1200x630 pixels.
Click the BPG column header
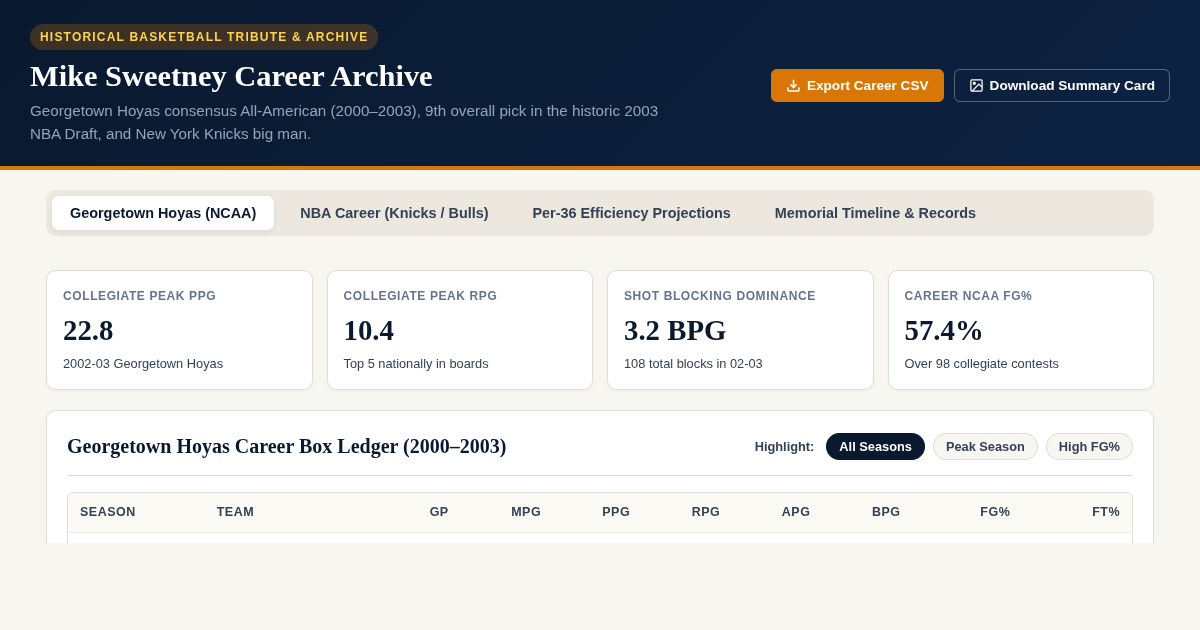(x=886, y=512)
